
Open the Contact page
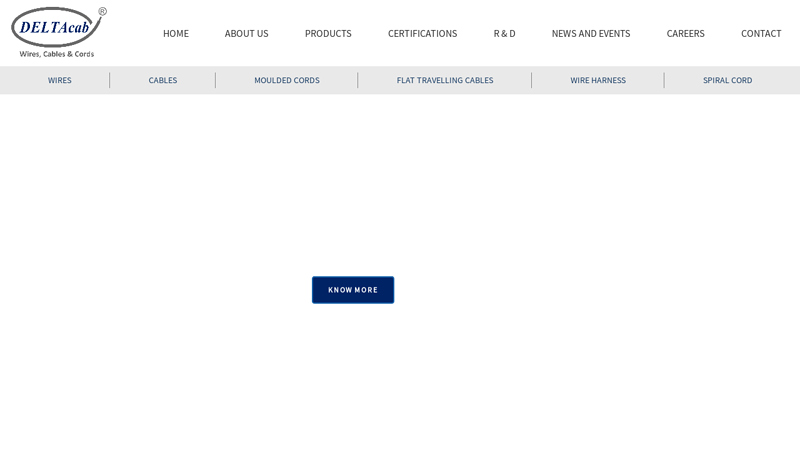(761, 34)
